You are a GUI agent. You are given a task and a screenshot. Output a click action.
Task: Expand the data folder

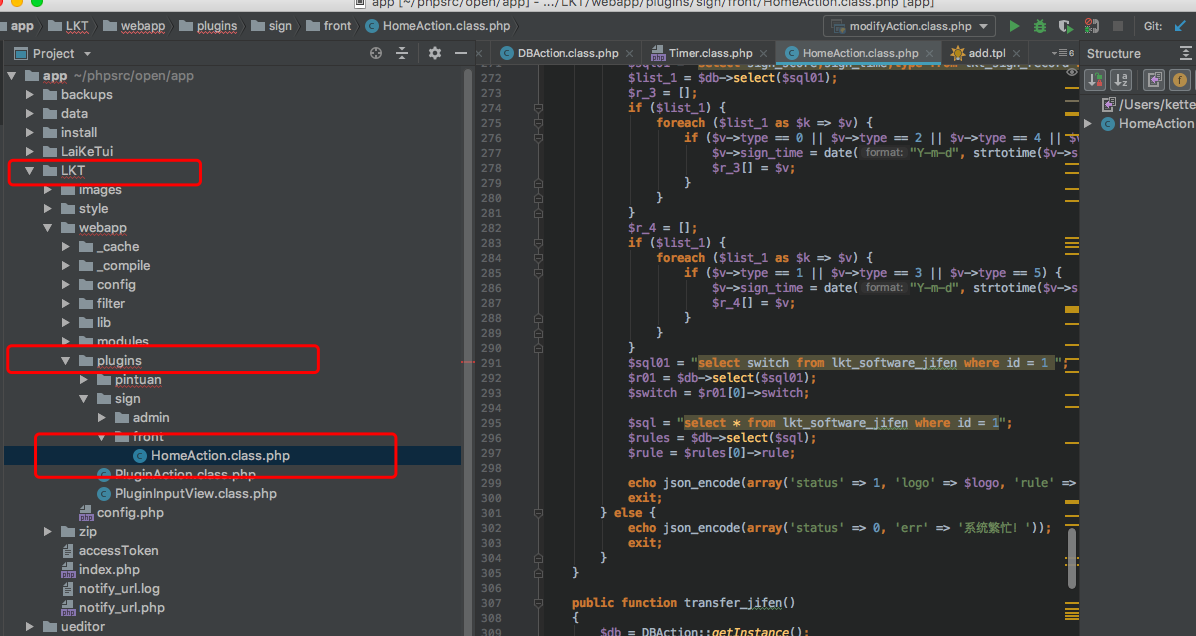[30, 114]
